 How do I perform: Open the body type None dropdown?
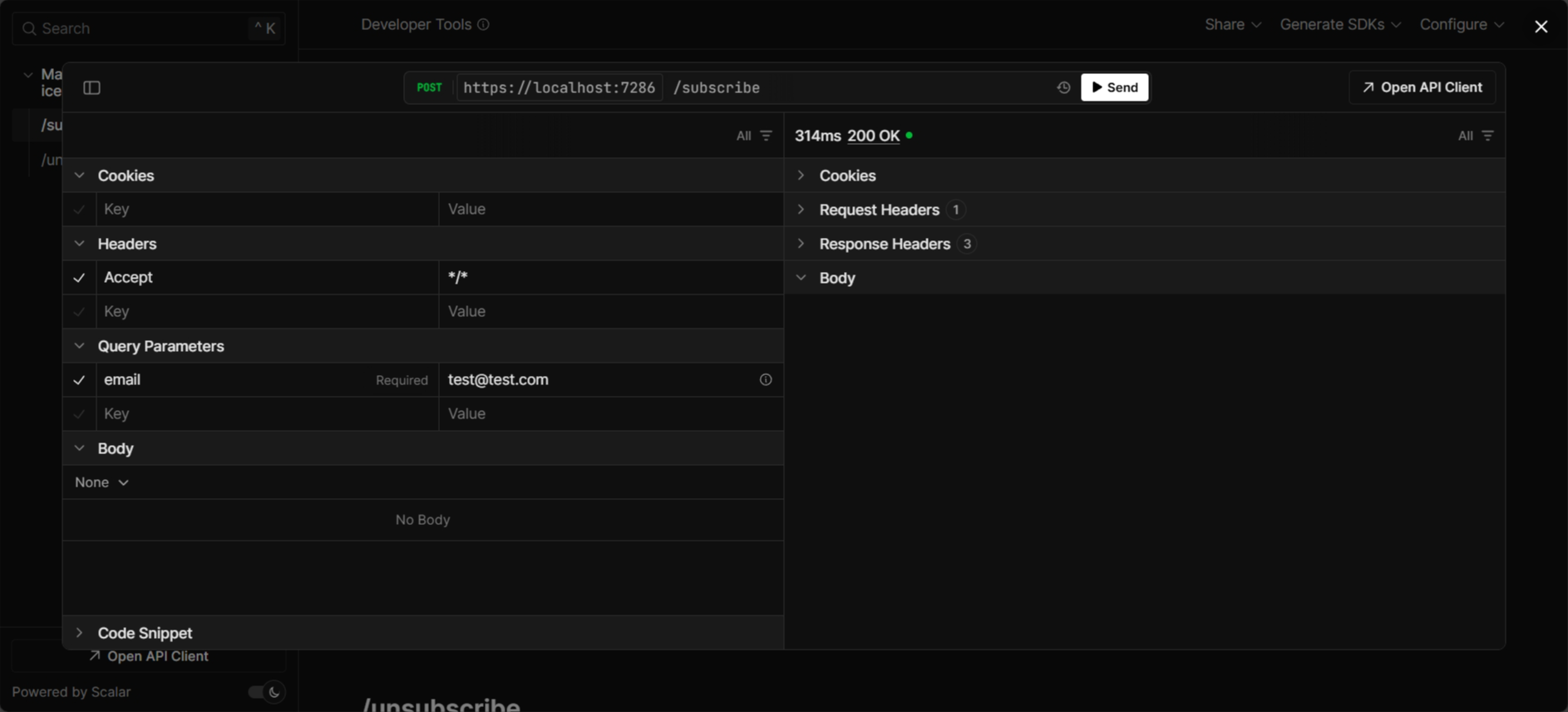(x=101, y=482)
